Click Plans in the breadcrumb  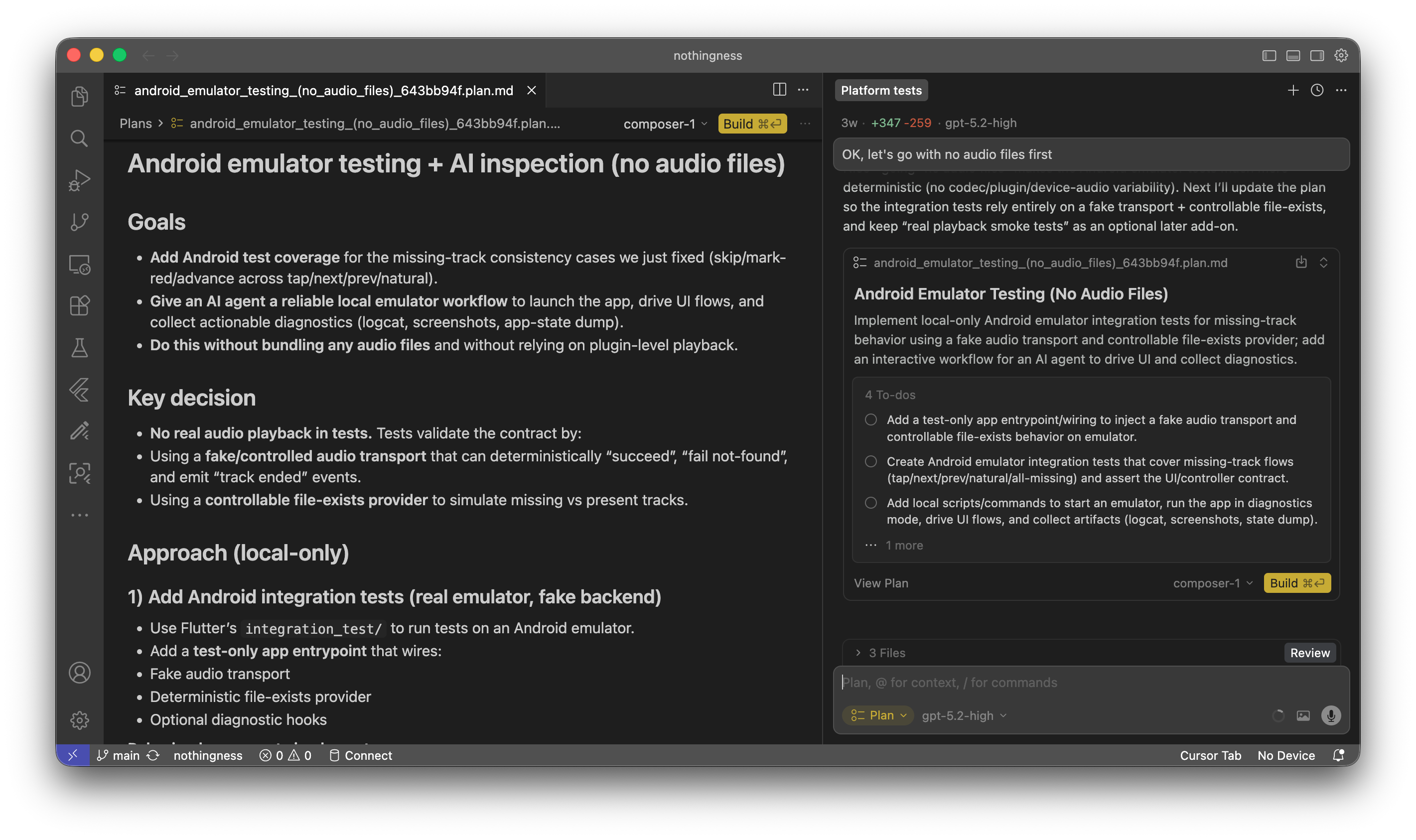point(136,124)
